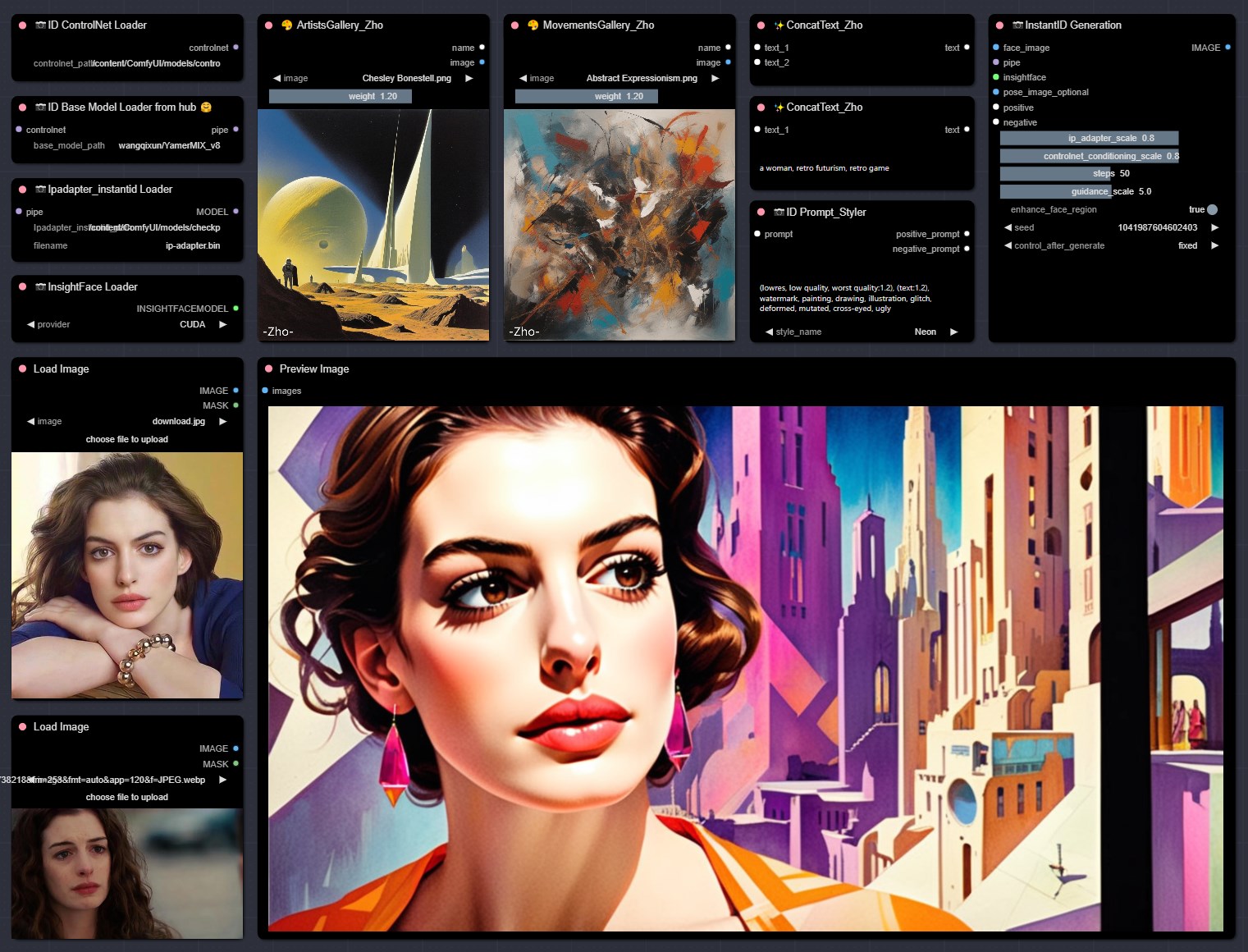Collapse the InstantID Generation node via its title dot
Viewport: 1248px width, 952px height.
(999, 25)
